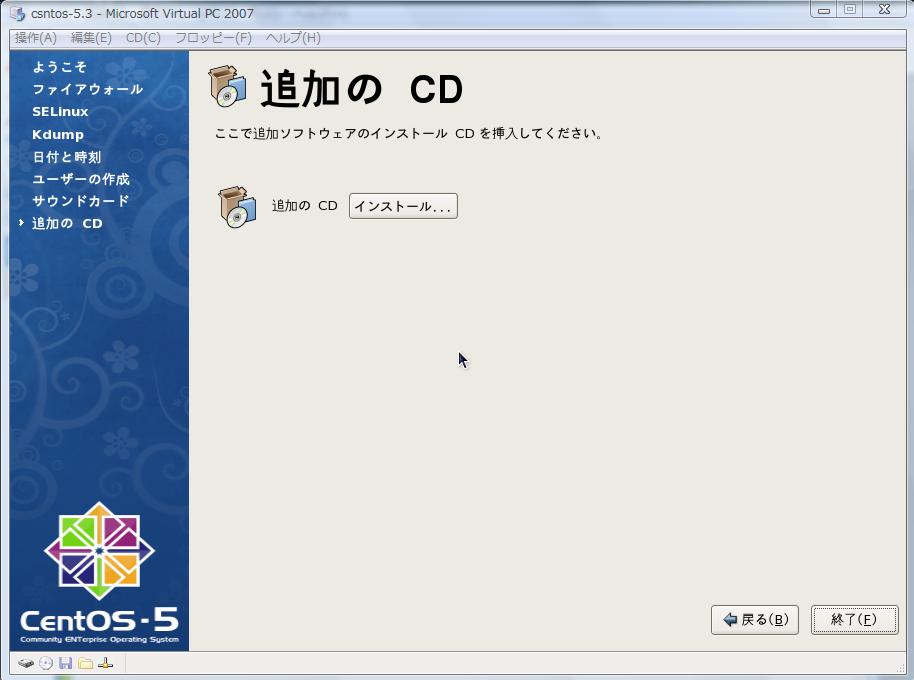This screenshot has height=680, width=914.
Task: Click the package CD icon beside the heading
Action: point(228,87)
